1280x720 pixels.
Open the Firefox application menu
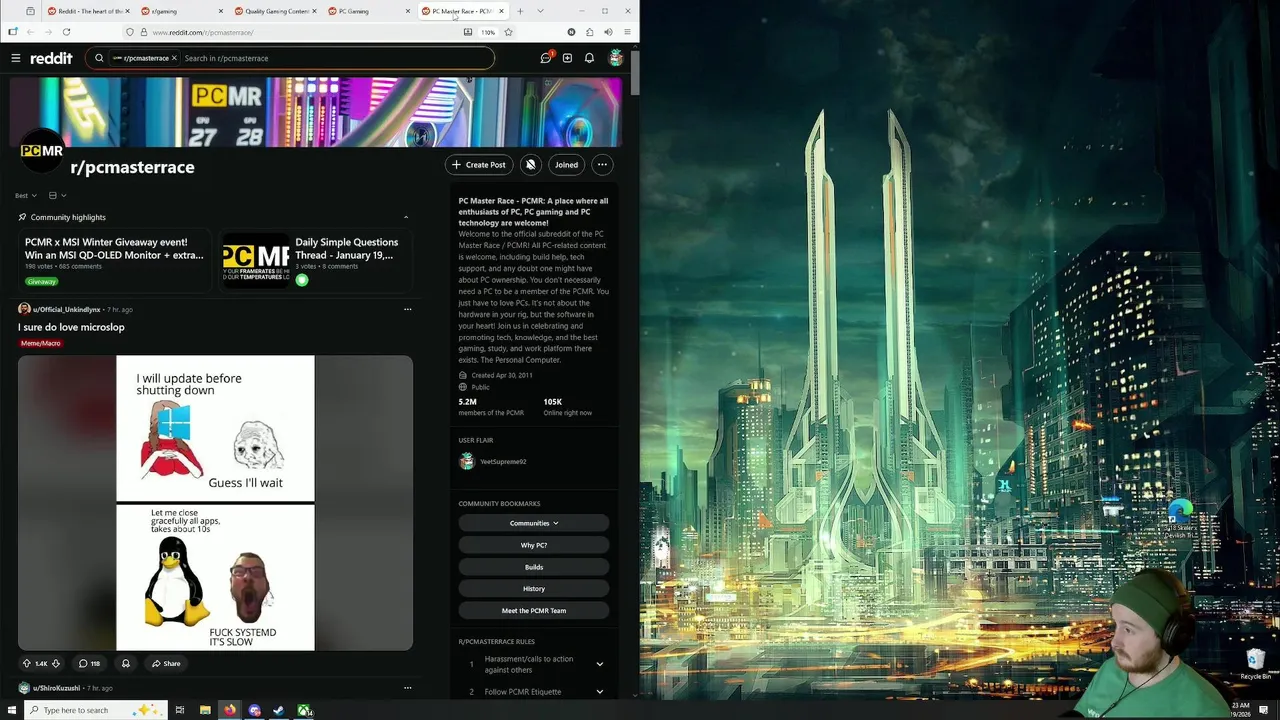(x=627, y=32)
